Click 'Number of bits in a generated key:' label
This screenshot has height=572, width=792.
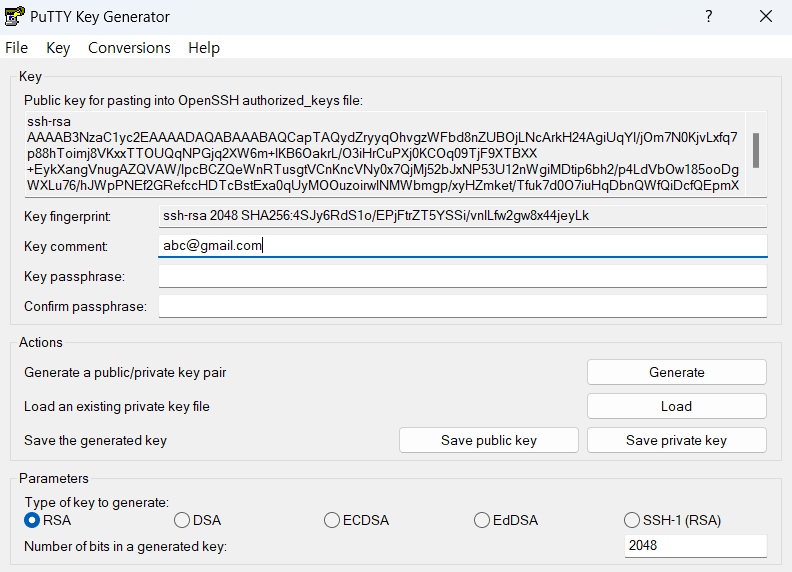(125, 546)
